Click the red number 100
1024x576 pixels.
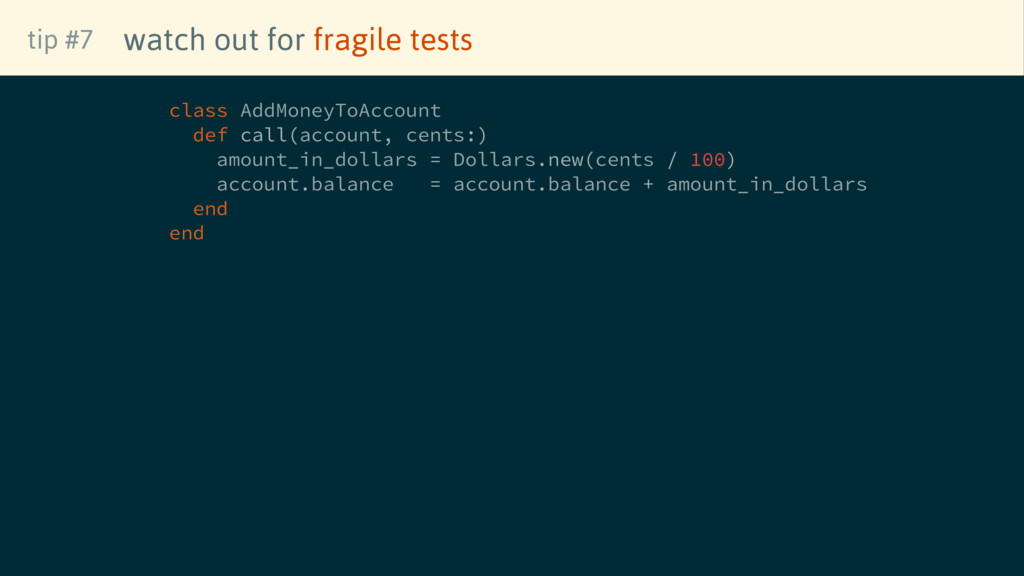(x=707, y=160)
